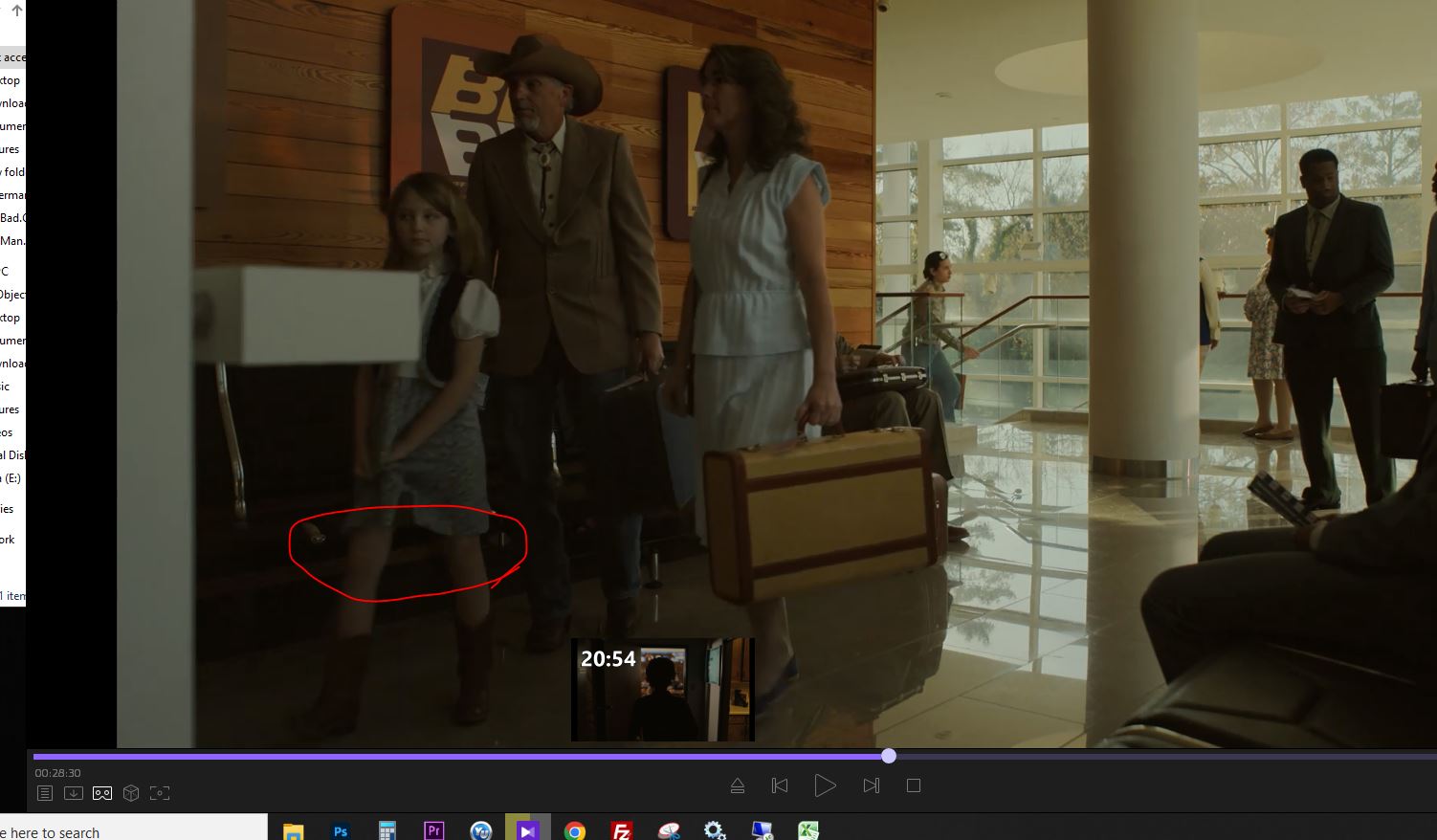Click the screenshot capture frame icon
Viewport: 1437px width, 840px height.
160,793
